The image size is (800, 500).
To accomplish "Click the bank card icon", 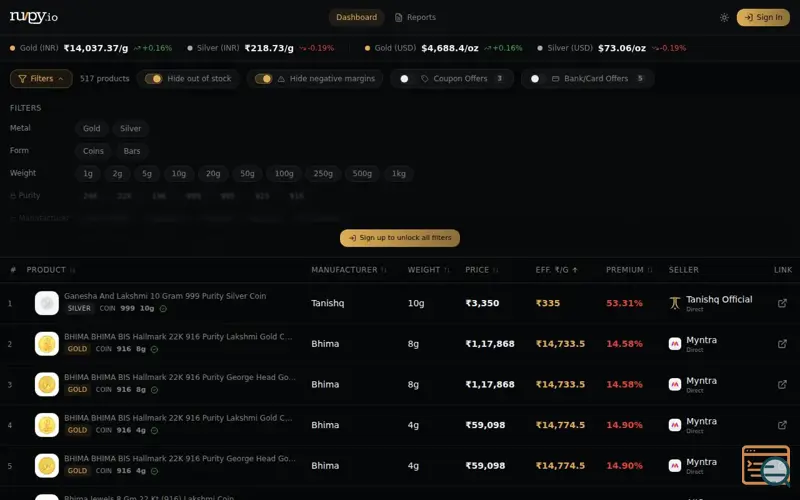I will coord(556,79).
